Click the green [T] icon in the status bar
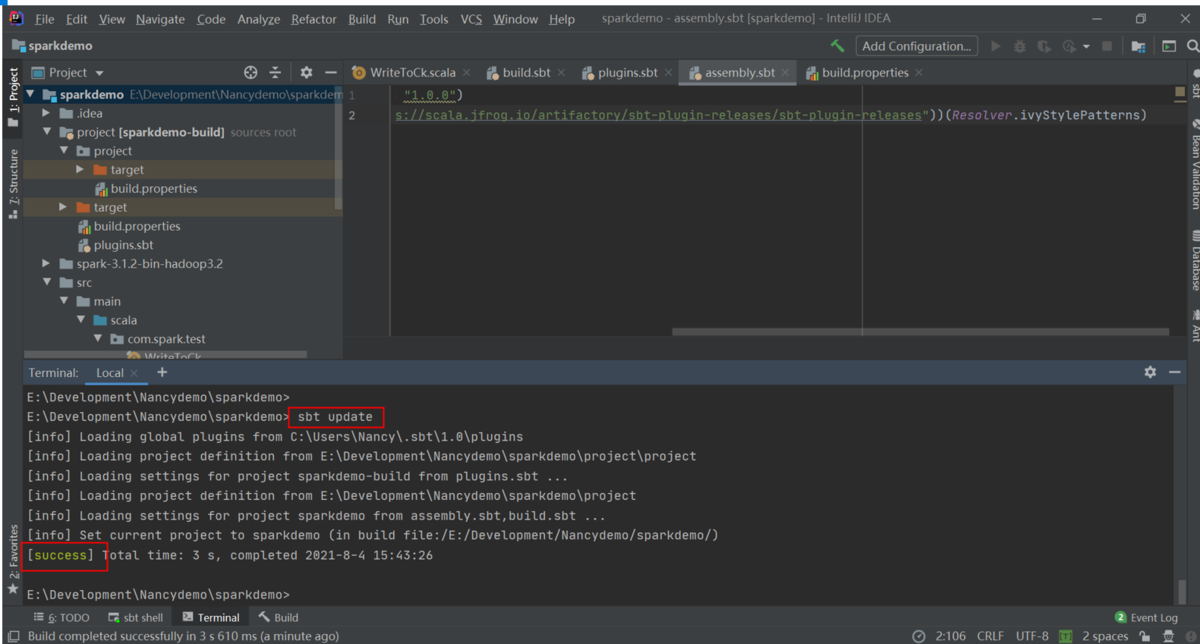Viewport: 1200px width, 644px height. tap(1066, 636)
